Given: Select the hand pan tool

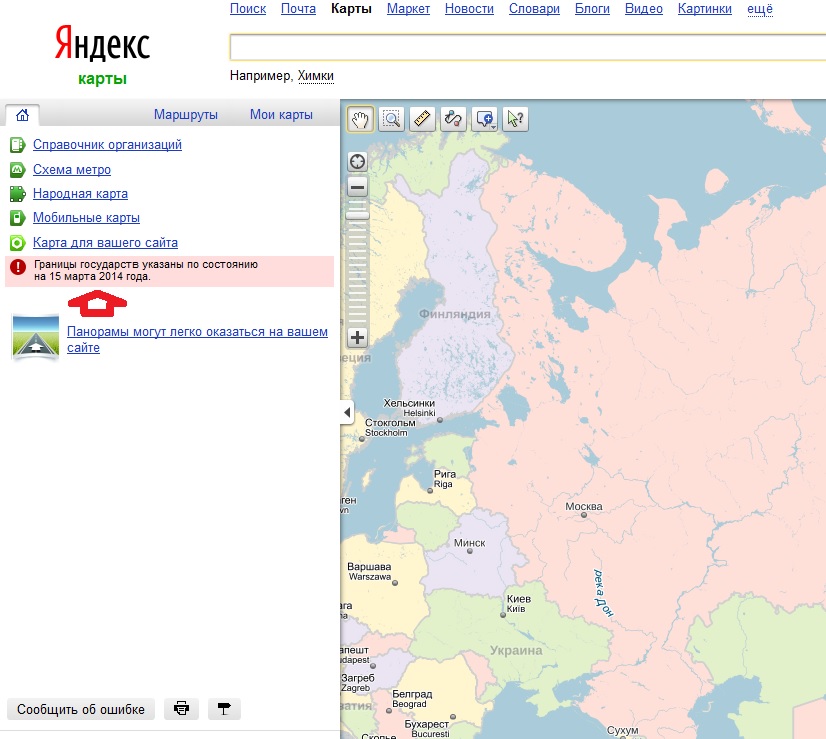Looking at the screenshot, I should [360, 119].
